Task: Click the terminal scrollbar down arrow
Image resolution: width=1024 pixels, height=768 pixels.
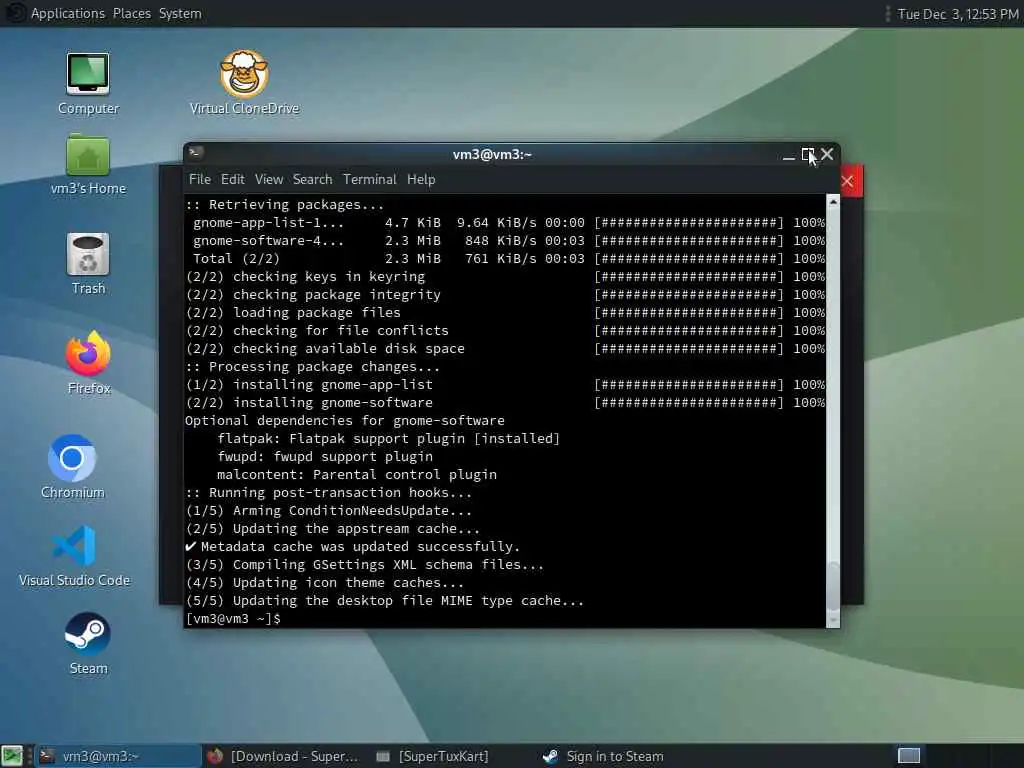Action: point(833,620)
